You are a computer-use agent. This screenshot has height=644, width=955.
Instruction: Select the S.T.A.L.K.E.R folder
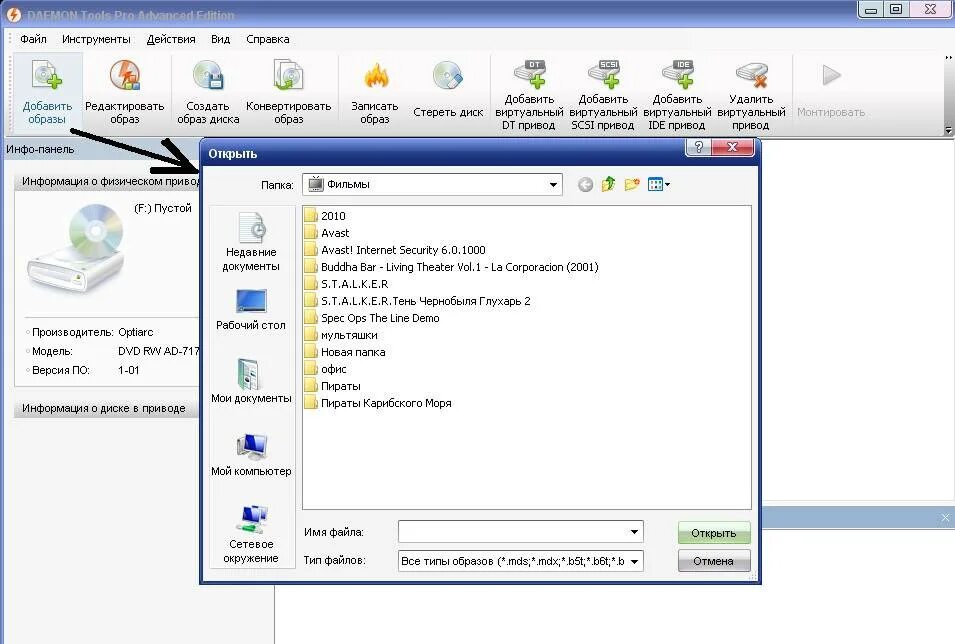click(346, 284)
